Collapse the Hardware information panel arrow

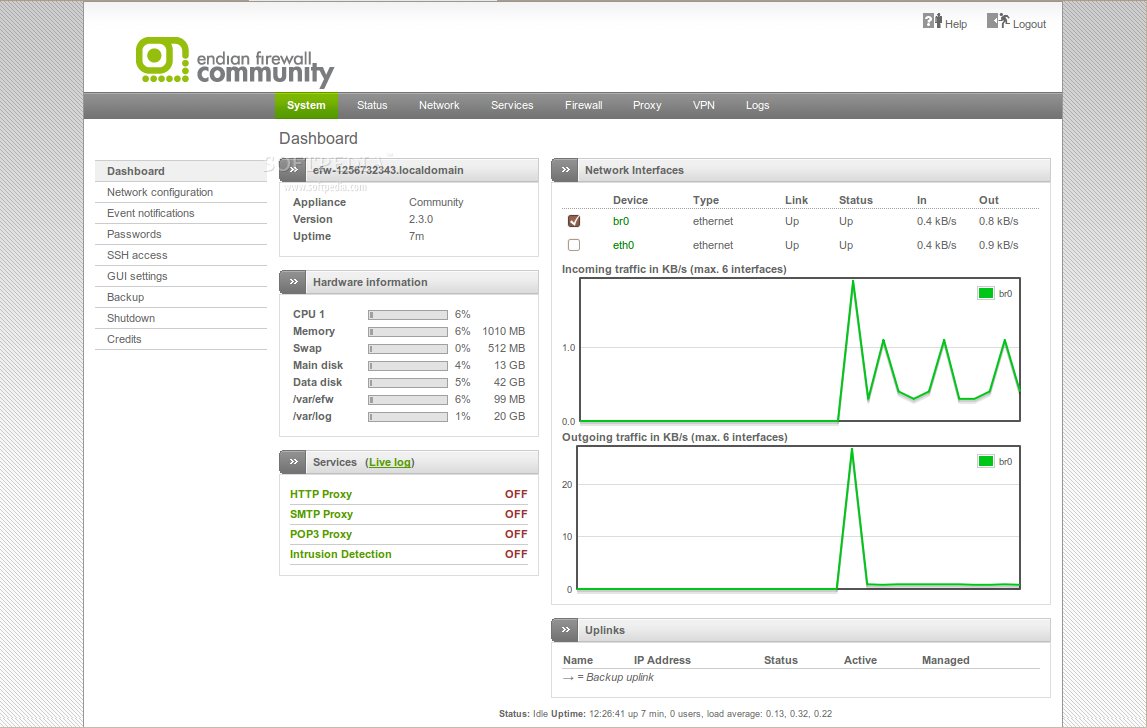pyautogui.click(x=293, y=283)
